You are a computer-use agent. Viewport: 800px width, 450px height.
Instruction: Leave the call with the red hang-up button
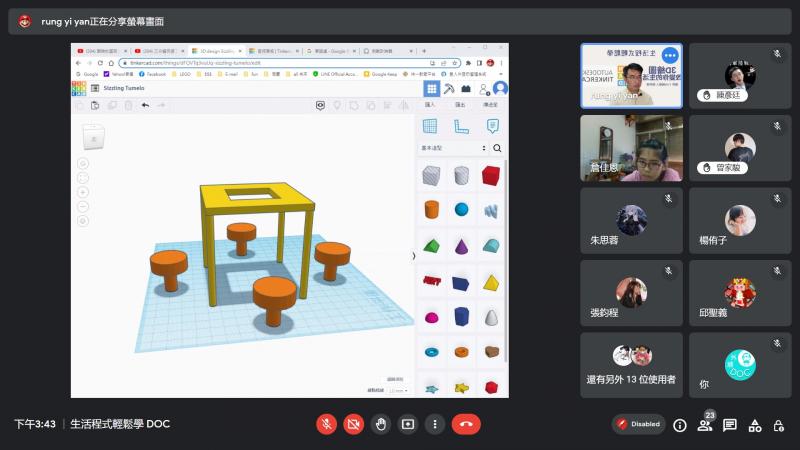click(466, 424)
